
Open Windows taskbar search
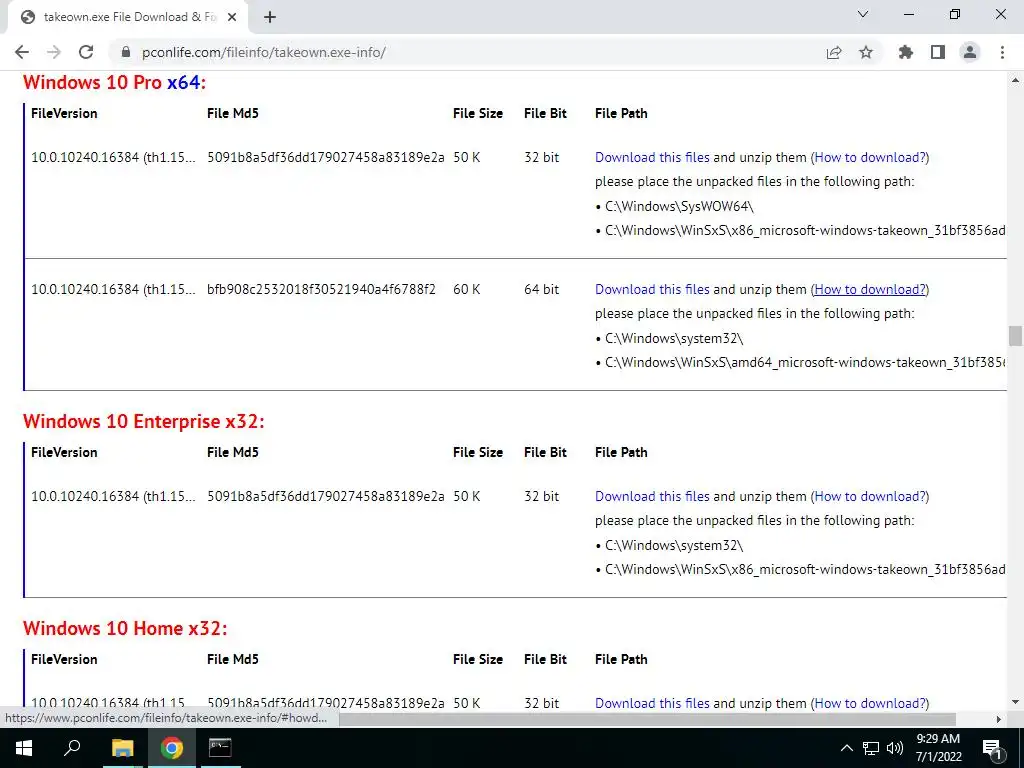(x=72, y=748)
